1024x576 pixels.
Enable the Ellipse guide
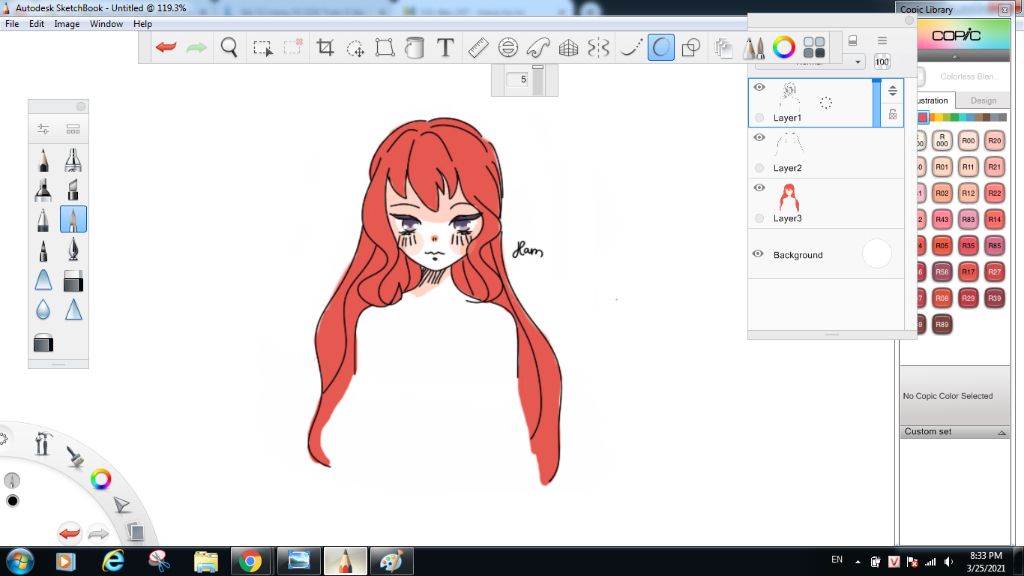pyautogui.click(x=507, y=47)
